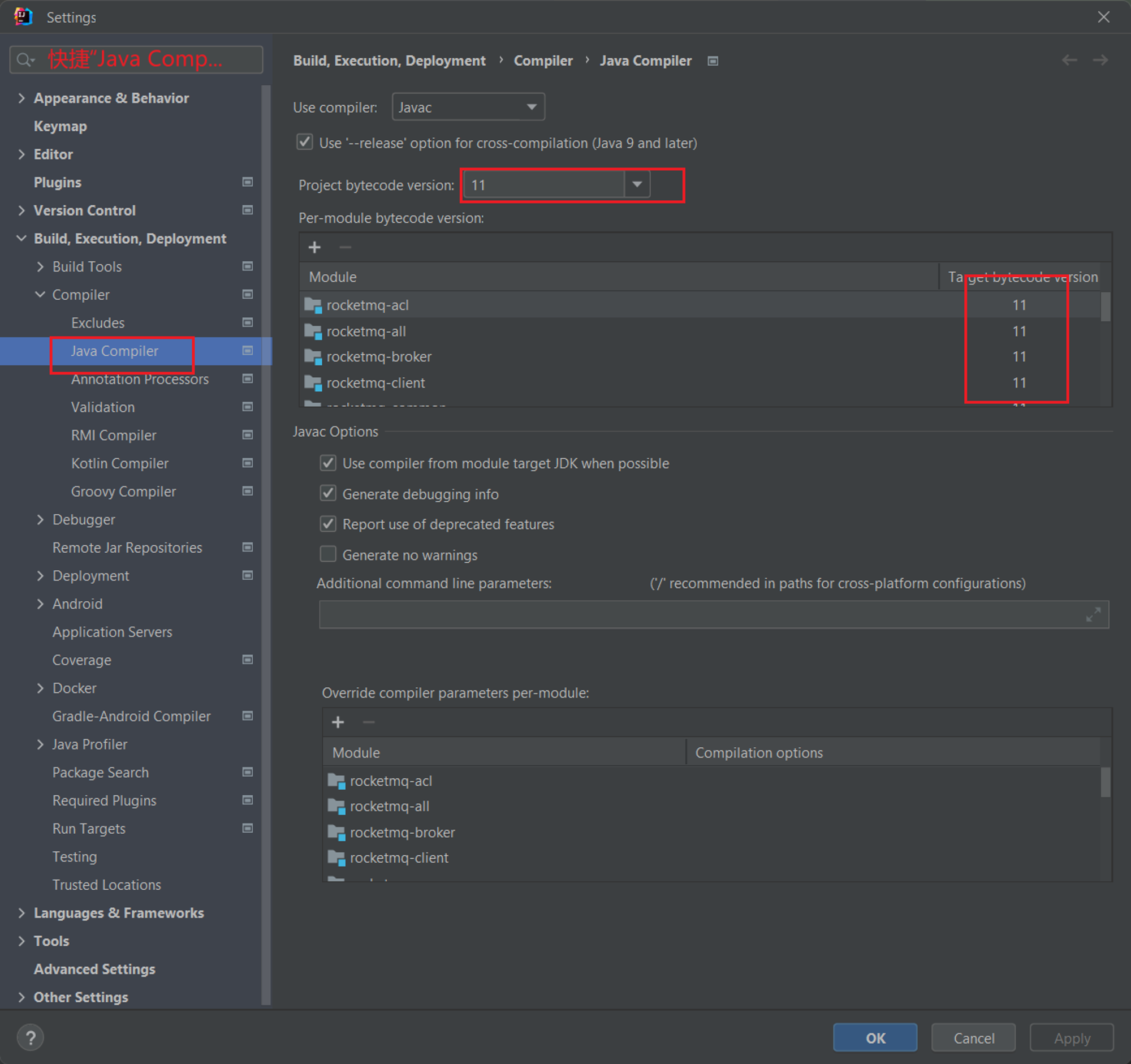Select Annotation Processors in the settings tree
Viewport: 1131px width, 1064px height.
(140, 379)
